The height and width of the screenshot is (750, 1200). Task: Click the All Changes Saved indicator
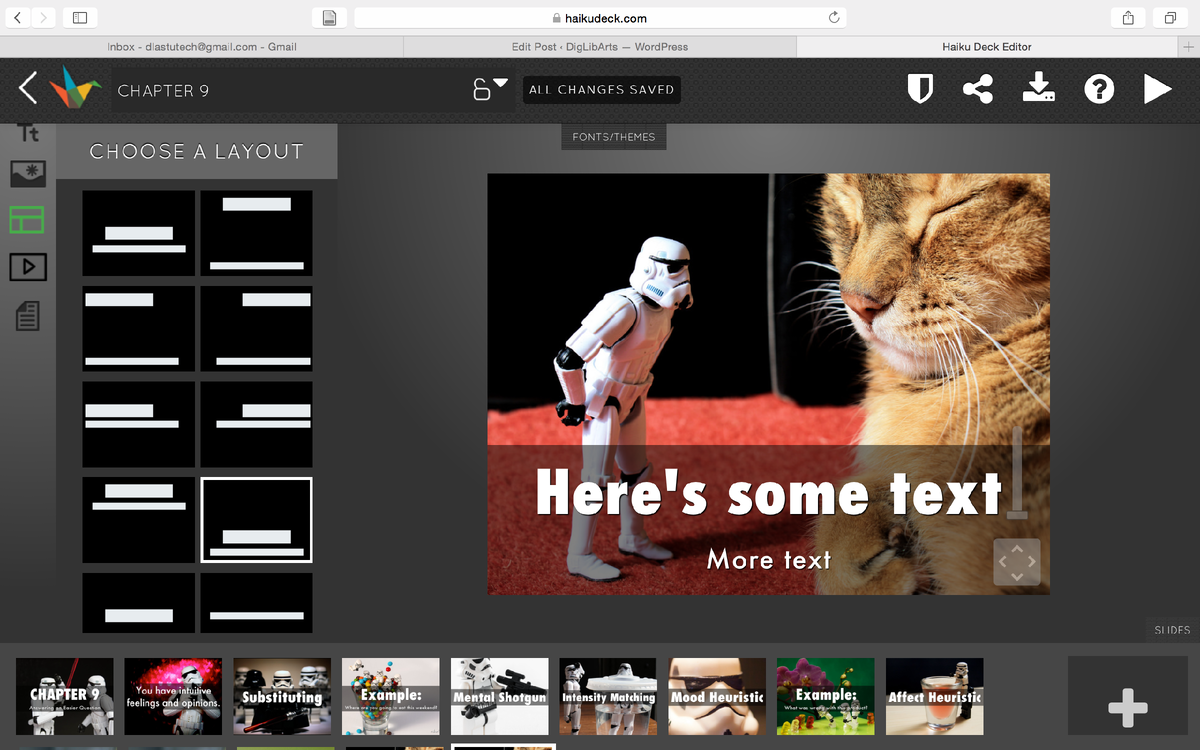tap(602, 90)
